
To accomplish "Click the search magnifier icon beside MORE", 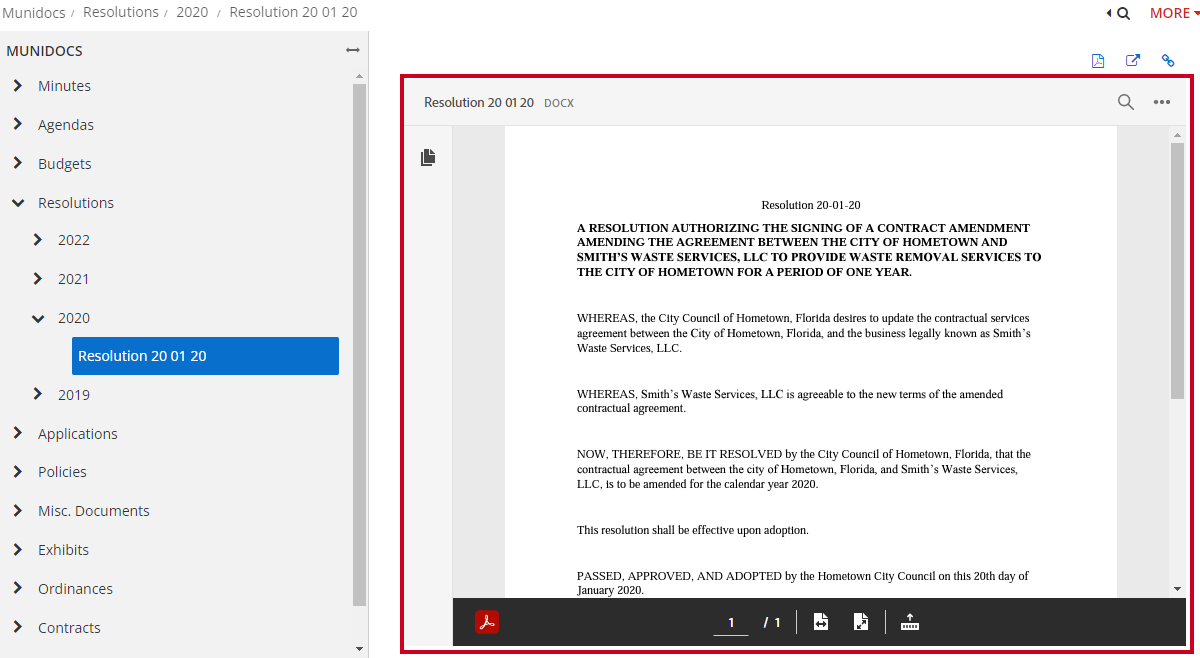I will pyautogui.click(x=1123, y=13).
